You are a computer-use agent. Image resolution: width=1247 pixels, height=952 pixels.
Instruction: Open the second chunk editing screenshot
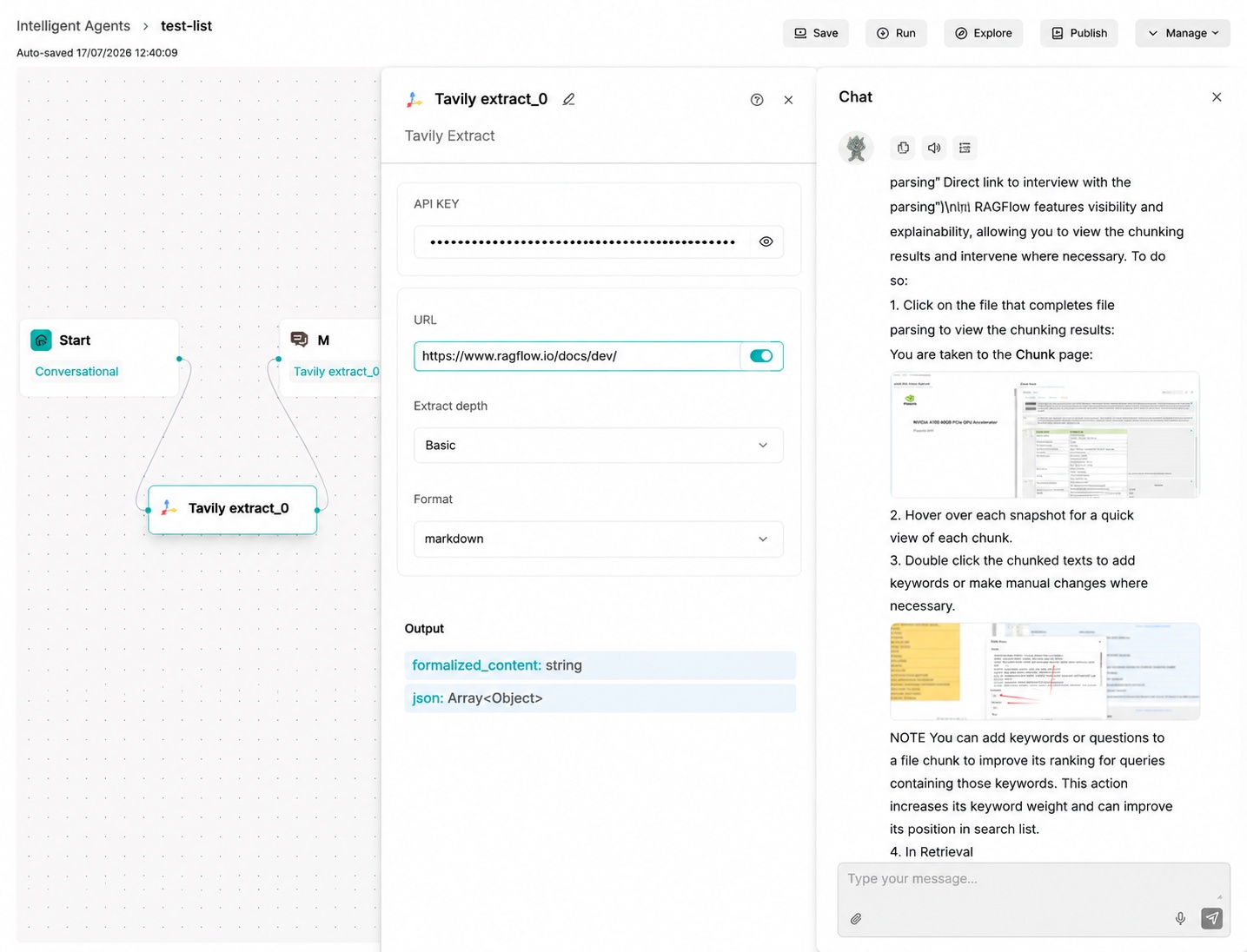coord(1045,671)
